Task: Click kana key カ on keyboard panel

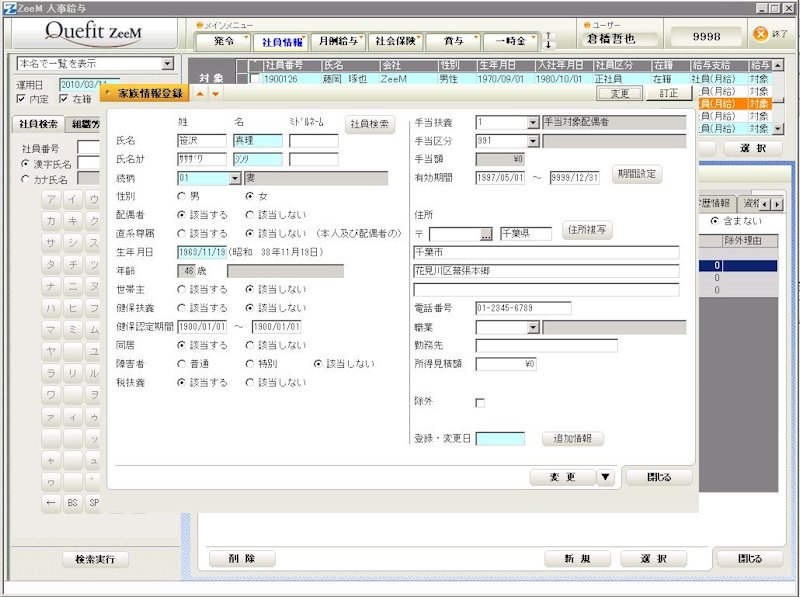Action: coord(51,221)
